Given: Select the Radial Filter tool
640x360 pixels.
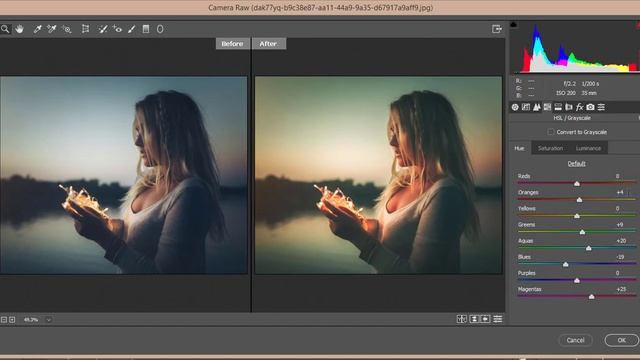Looking at the screenshot, I should [x=160, y=29].
